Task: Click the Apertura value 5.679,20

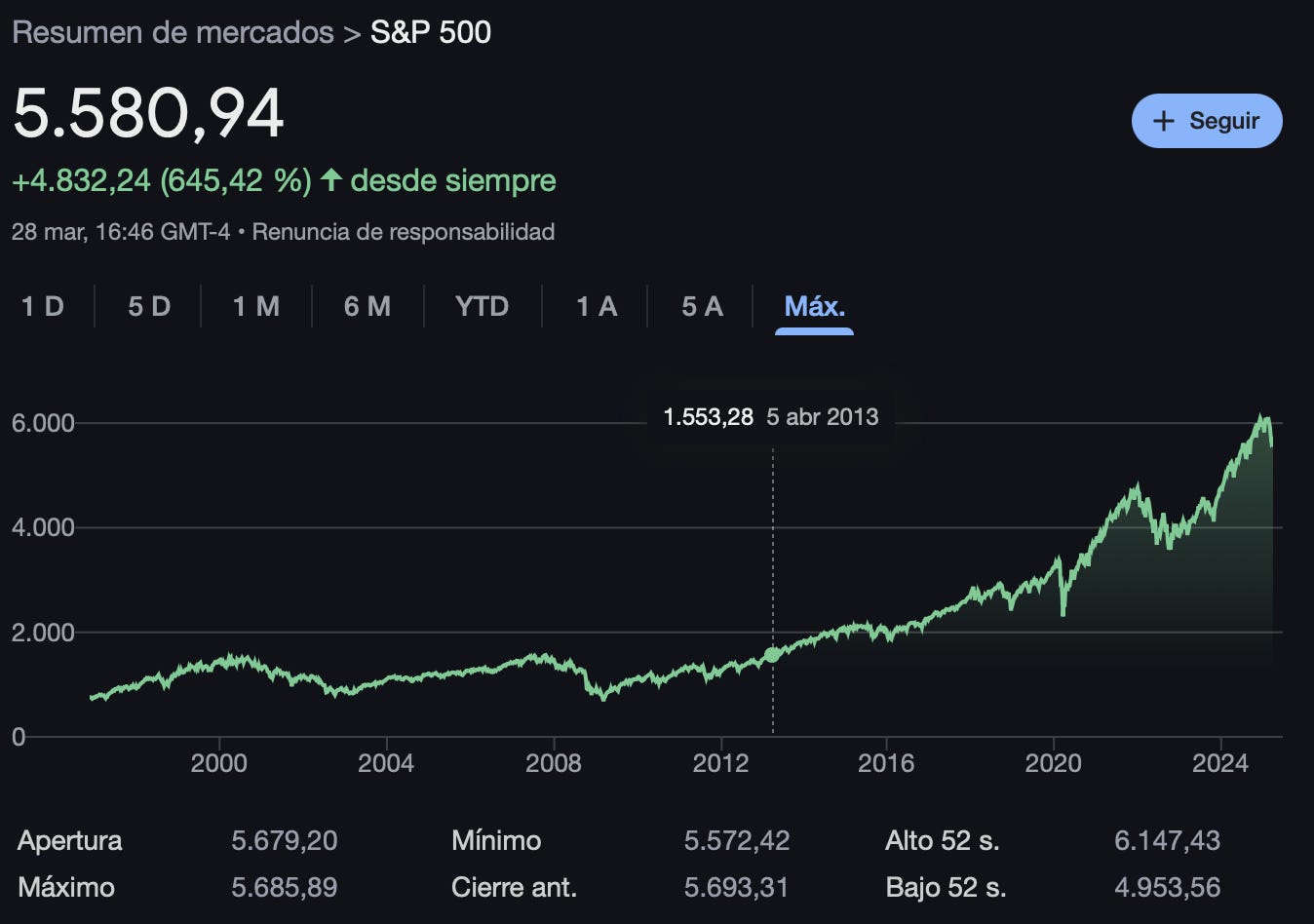Action: pos(285,841)
